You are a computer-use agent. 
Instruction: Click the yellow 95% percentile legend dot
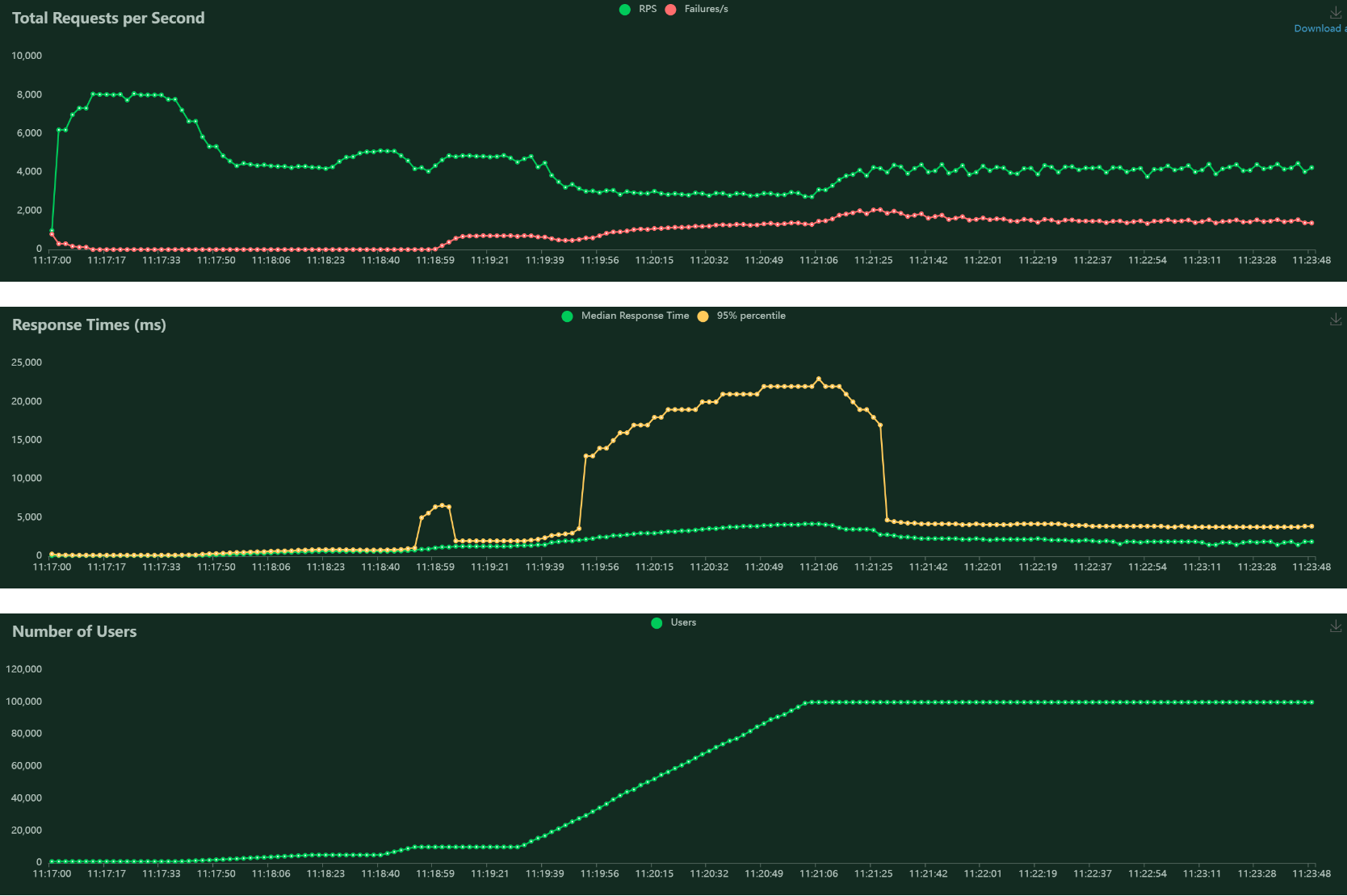[x=703, y=316]
